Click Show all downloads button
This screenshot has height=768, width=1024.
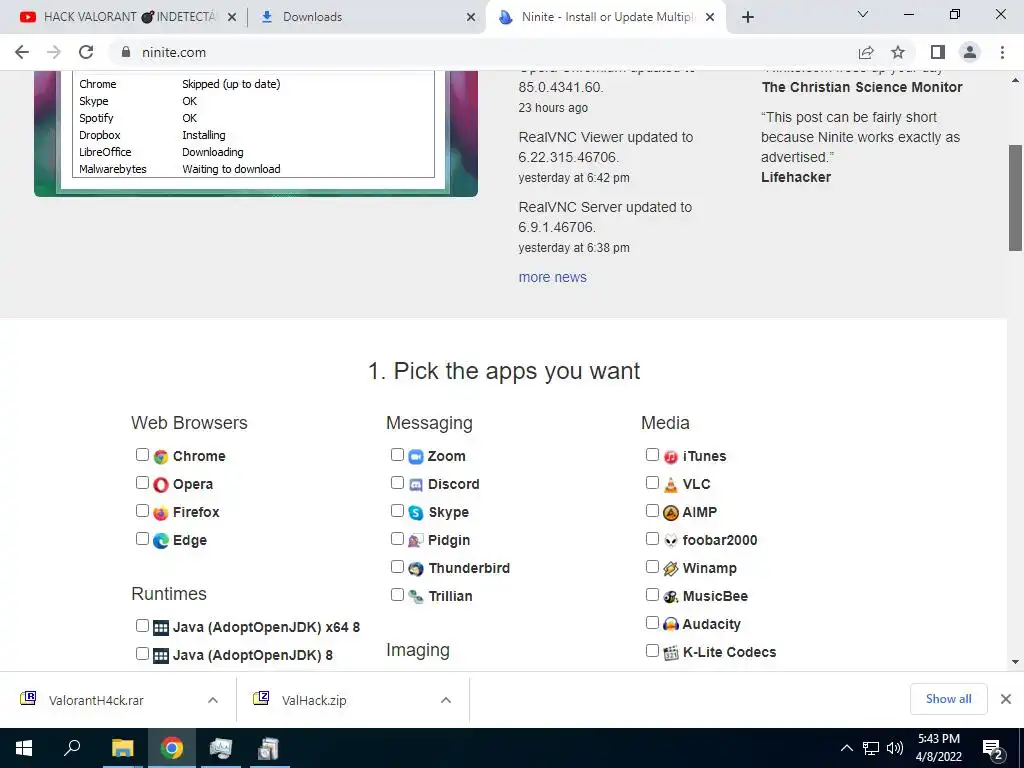[x=948, y=699]
